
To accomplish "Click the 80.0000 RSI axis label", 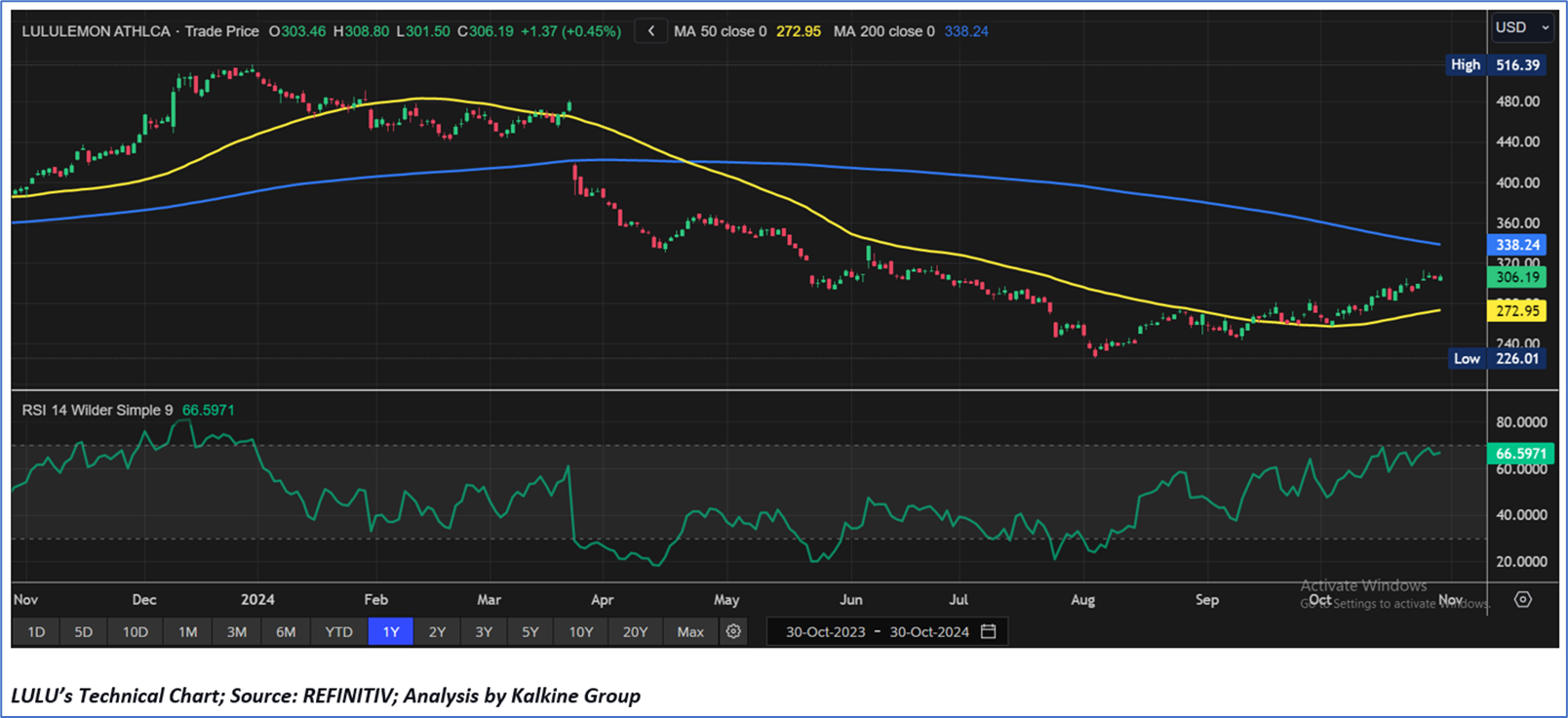I will click(x=1521, y=422).
